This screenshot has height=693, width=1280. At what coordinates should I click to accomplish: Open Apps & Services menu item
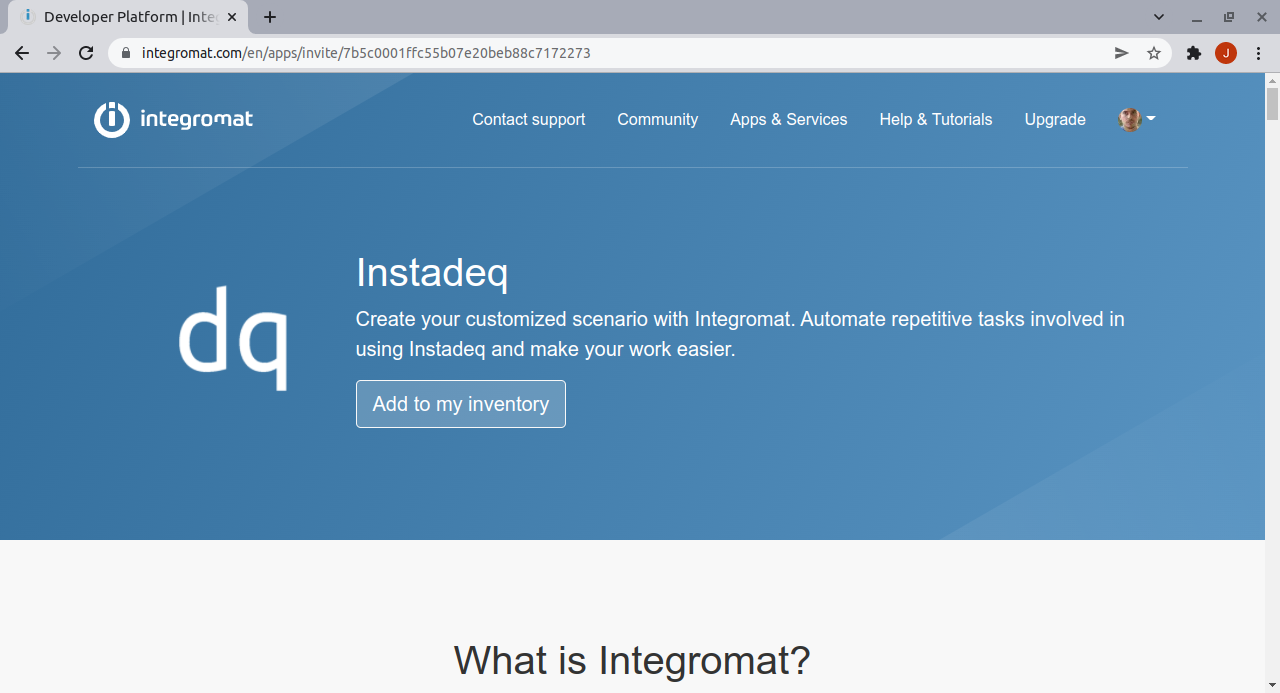click(789, 119)
